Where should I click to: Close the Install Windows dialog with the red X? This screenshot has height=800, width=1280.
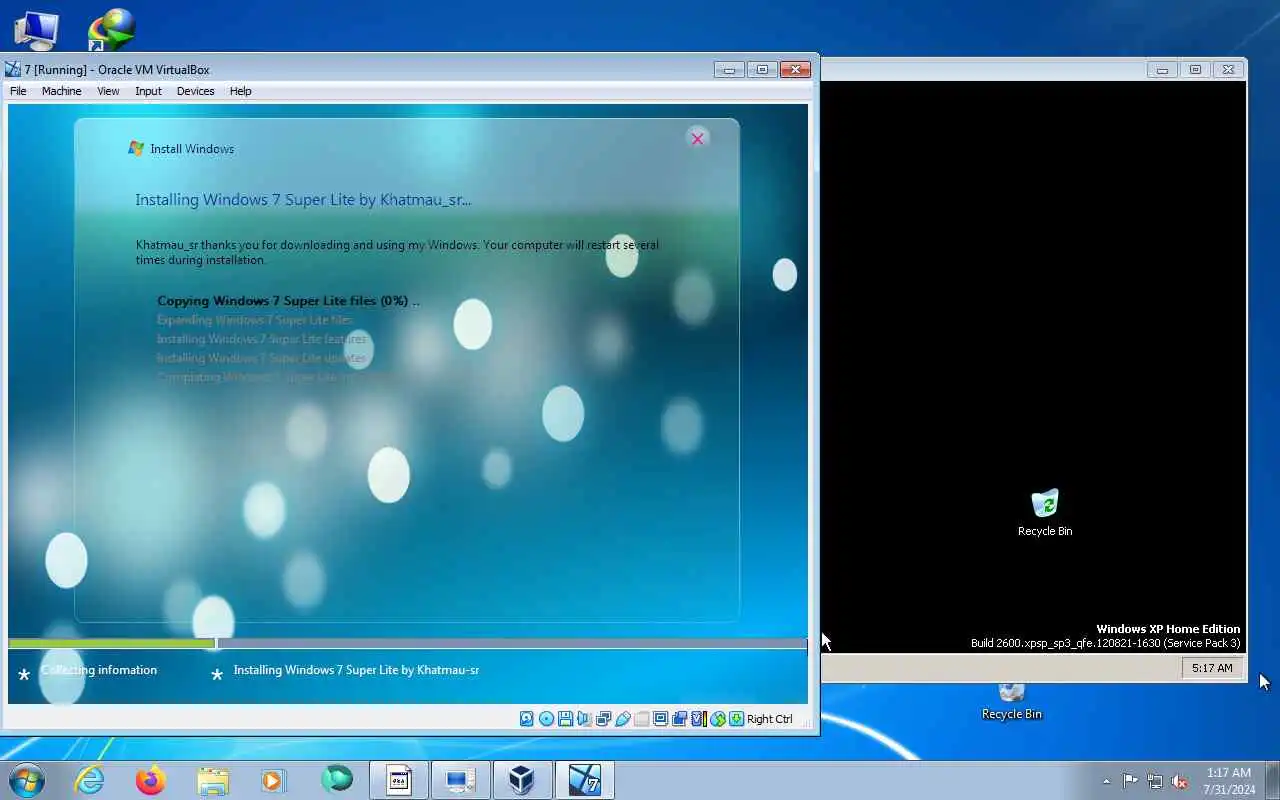(x=698, y=138)
